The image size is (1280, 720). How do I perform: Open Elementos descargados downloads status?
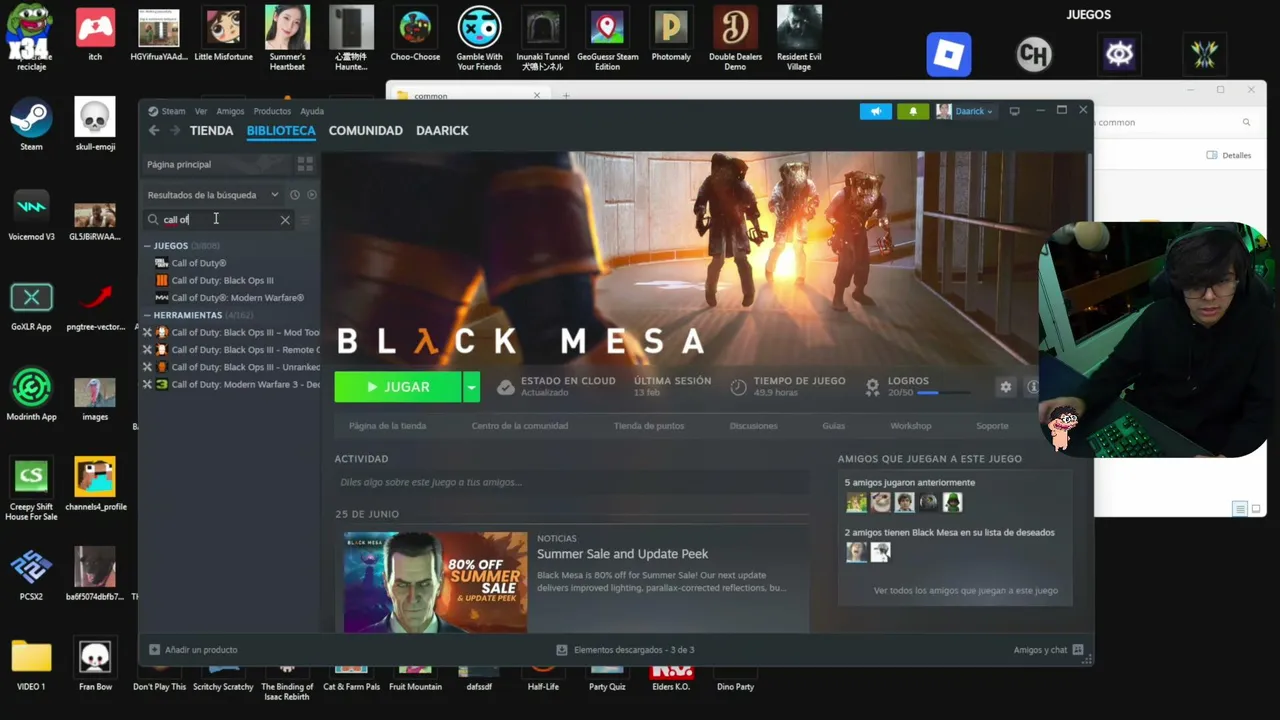pyautogui.click(x=626, y=650)
